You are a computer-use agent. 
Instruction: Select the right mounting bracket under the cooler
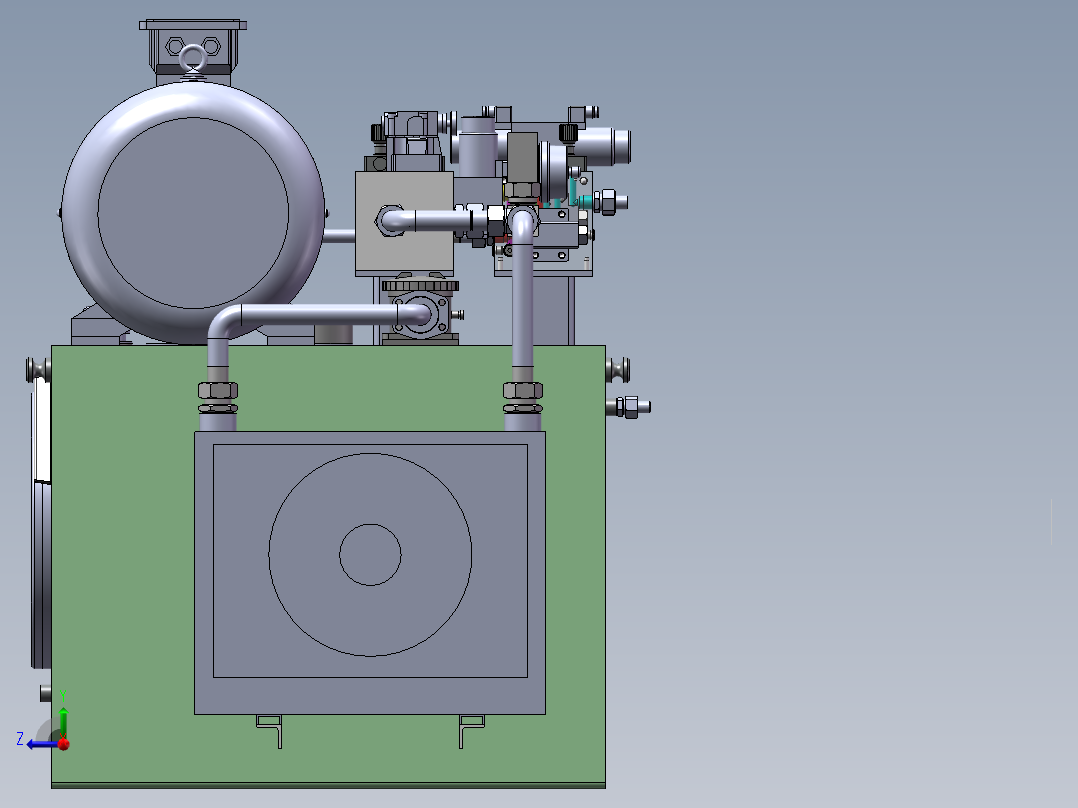tap(472, 731)
